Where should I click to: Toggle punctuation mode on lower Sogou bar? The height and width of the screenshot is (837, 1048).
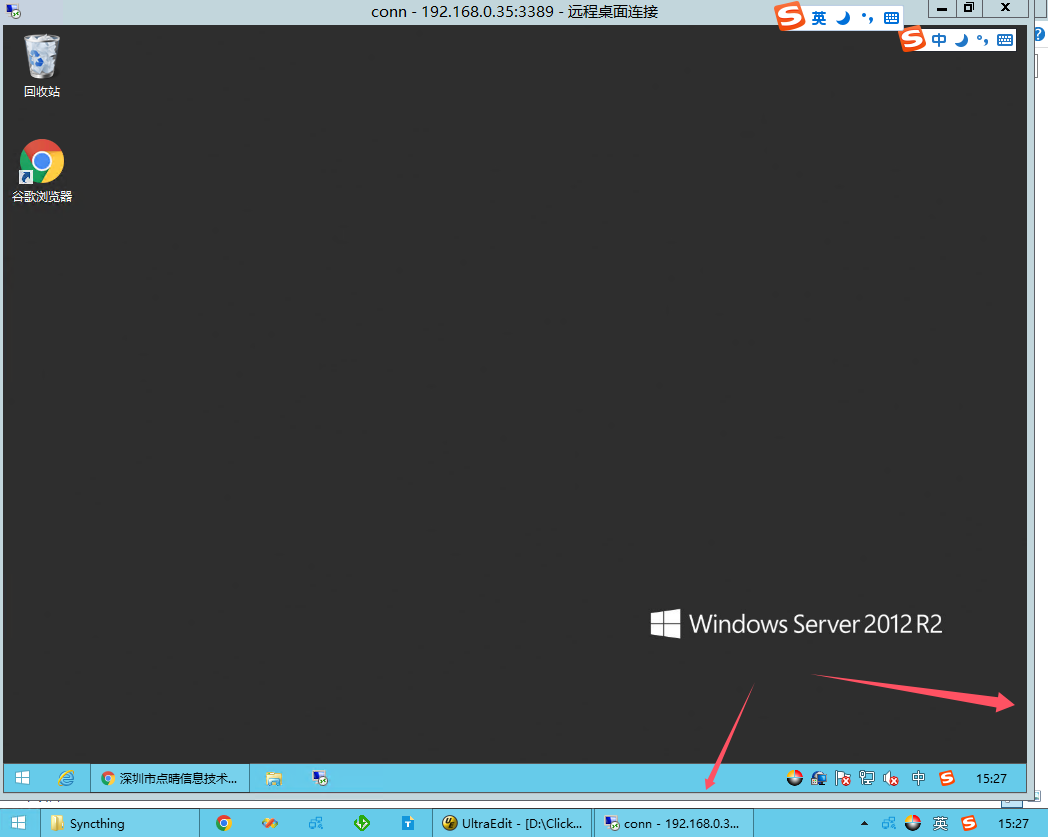(x=982, y=40)
